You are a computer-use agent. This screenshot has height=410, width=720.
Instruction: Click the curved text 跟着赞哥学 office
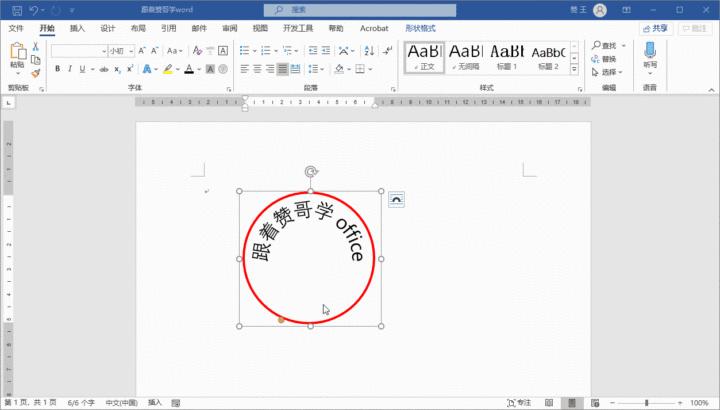[x=308, y=231]
